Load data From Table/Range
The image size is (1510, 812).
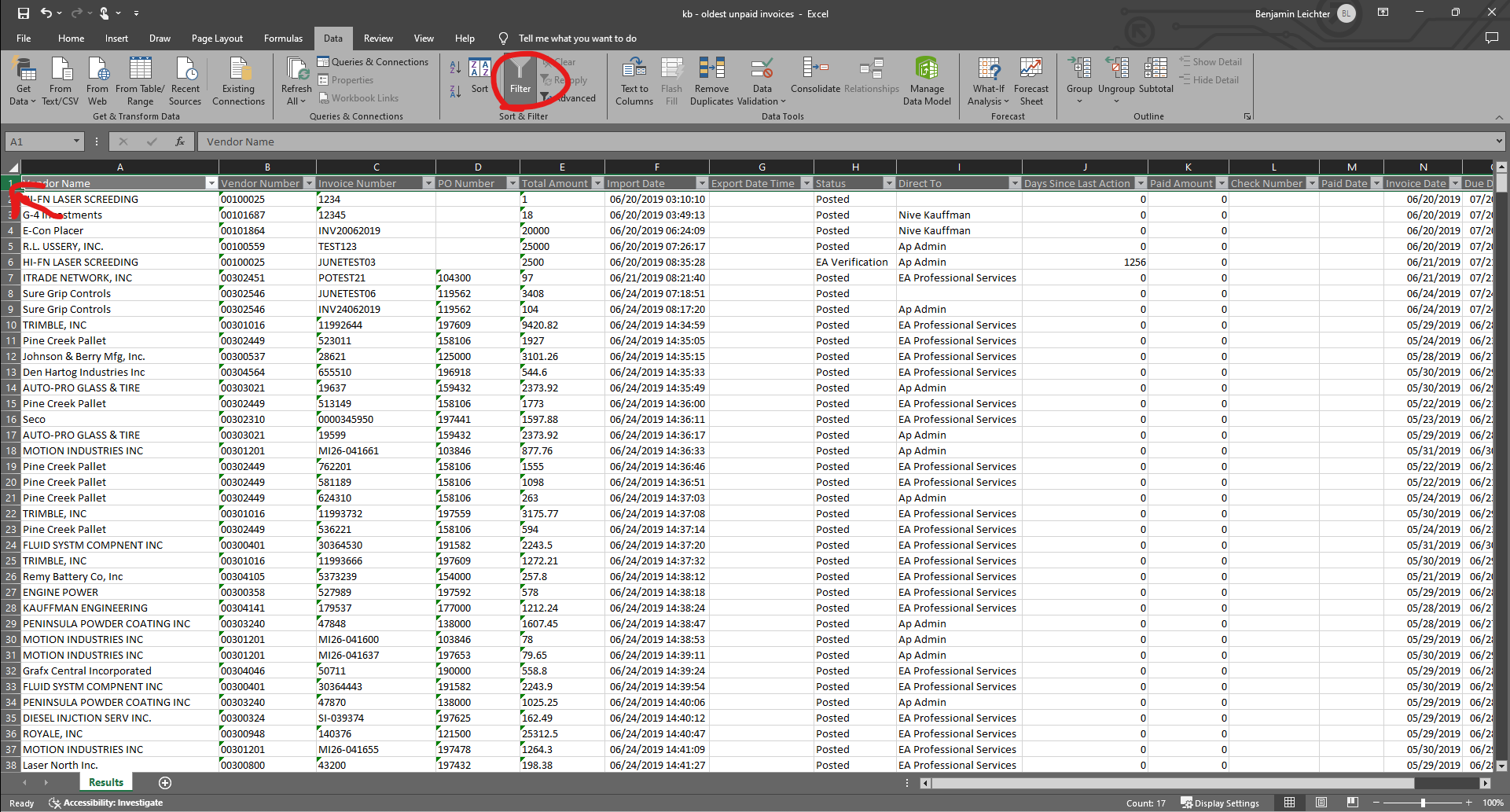coord(140,82)
